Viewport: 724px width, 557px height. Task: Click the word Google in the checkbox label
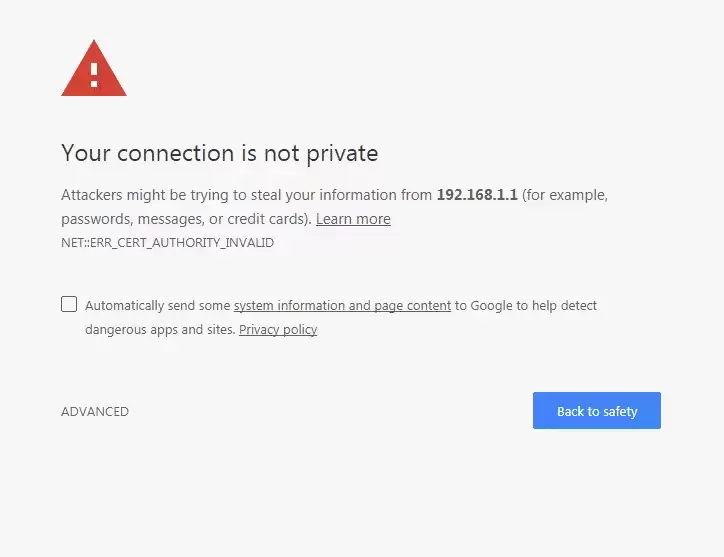490,305
